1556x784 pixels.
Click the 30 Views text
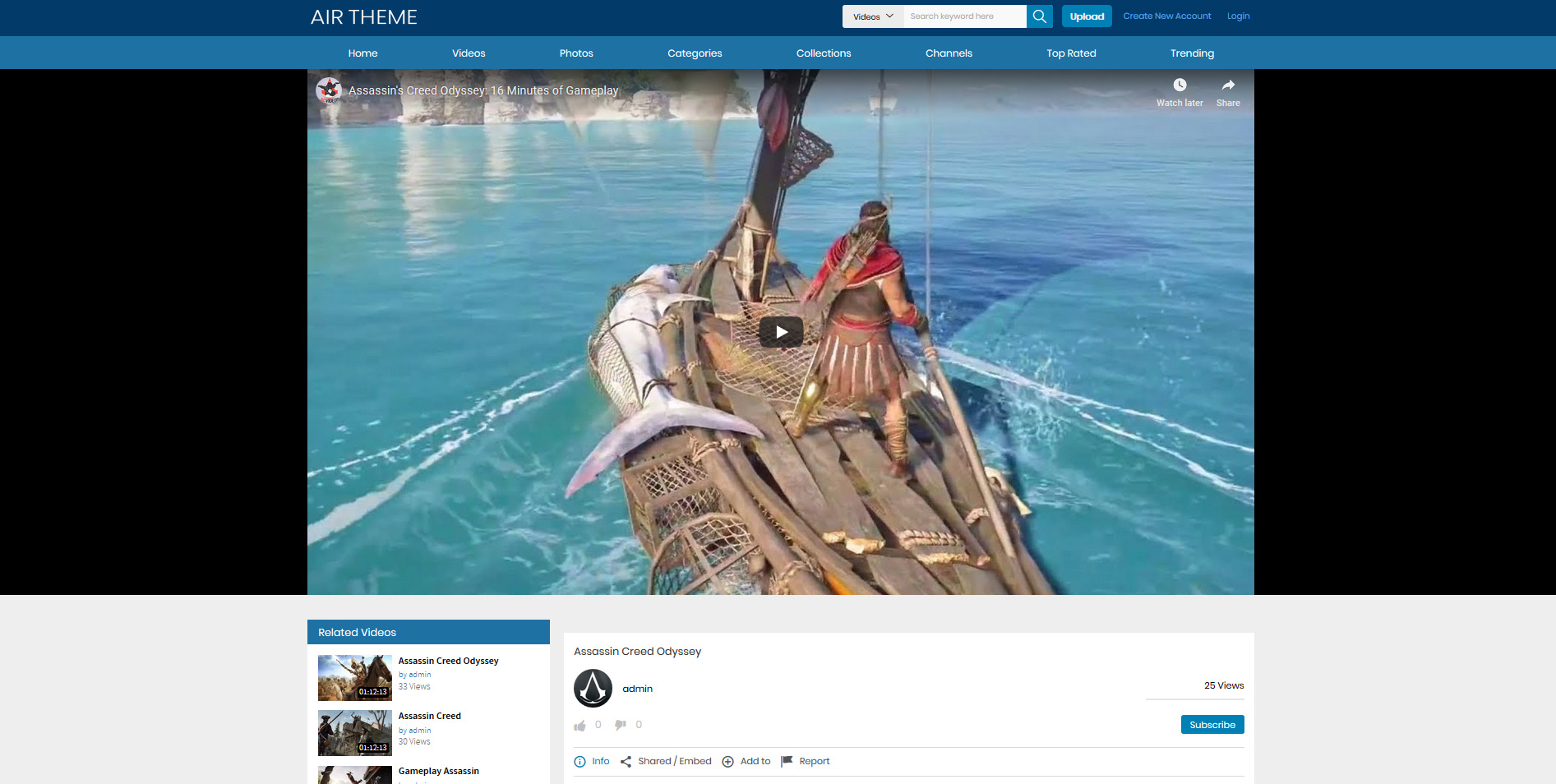click(414, 742)
